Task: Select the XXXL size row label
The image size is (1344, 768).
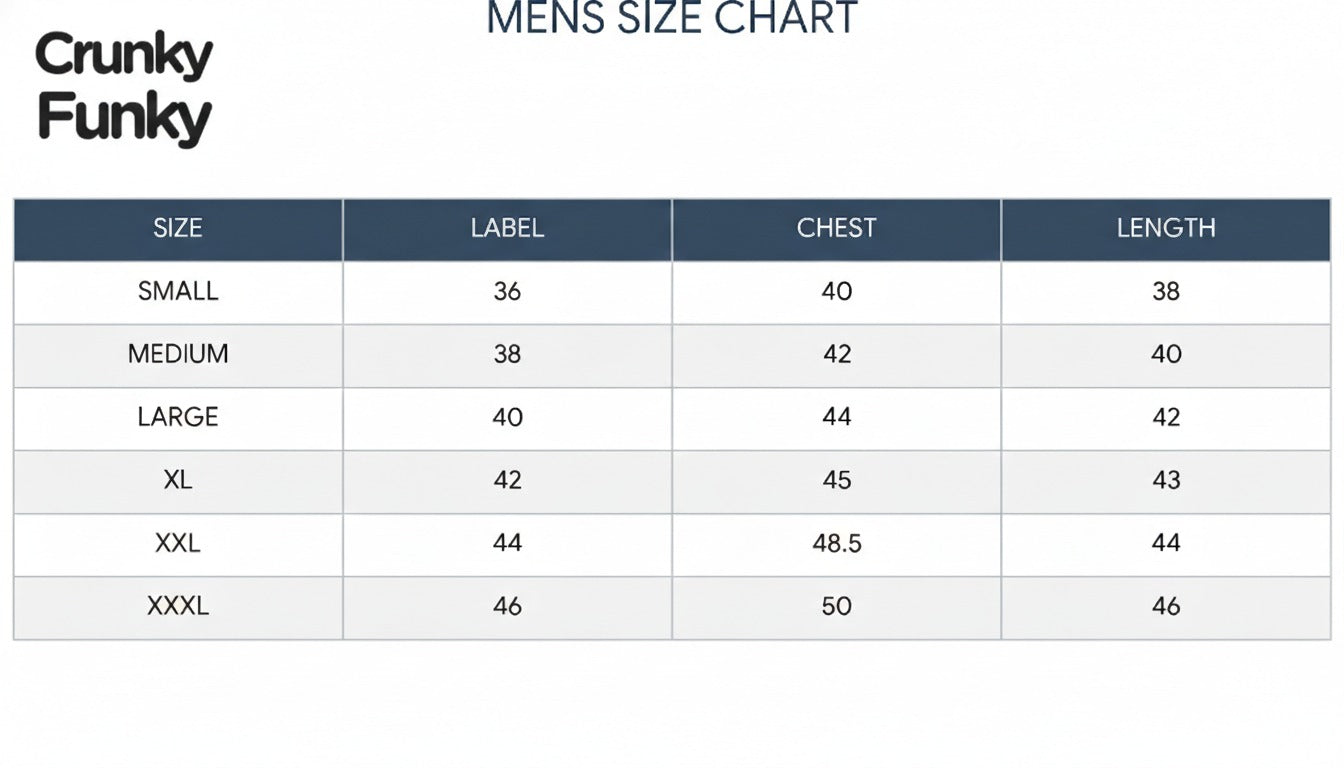Action: click(x=178, y=607)
